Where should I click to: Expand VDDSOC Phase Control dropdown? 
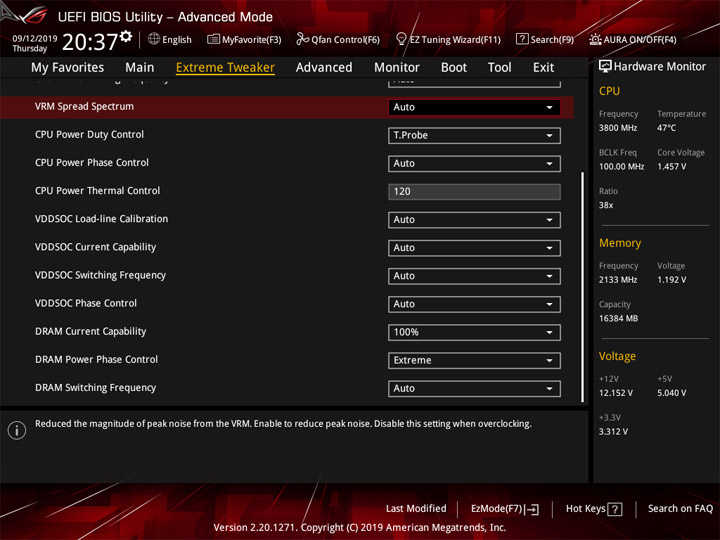pyautogui.click(x=474, y=304)
